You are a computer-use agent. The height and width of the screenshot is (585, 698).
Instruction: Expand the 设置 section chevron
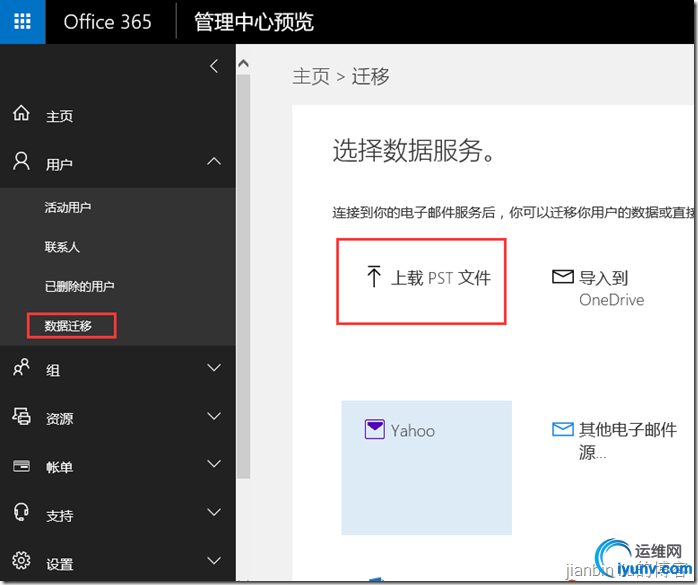pyautogui.click(x=214, y=560)
